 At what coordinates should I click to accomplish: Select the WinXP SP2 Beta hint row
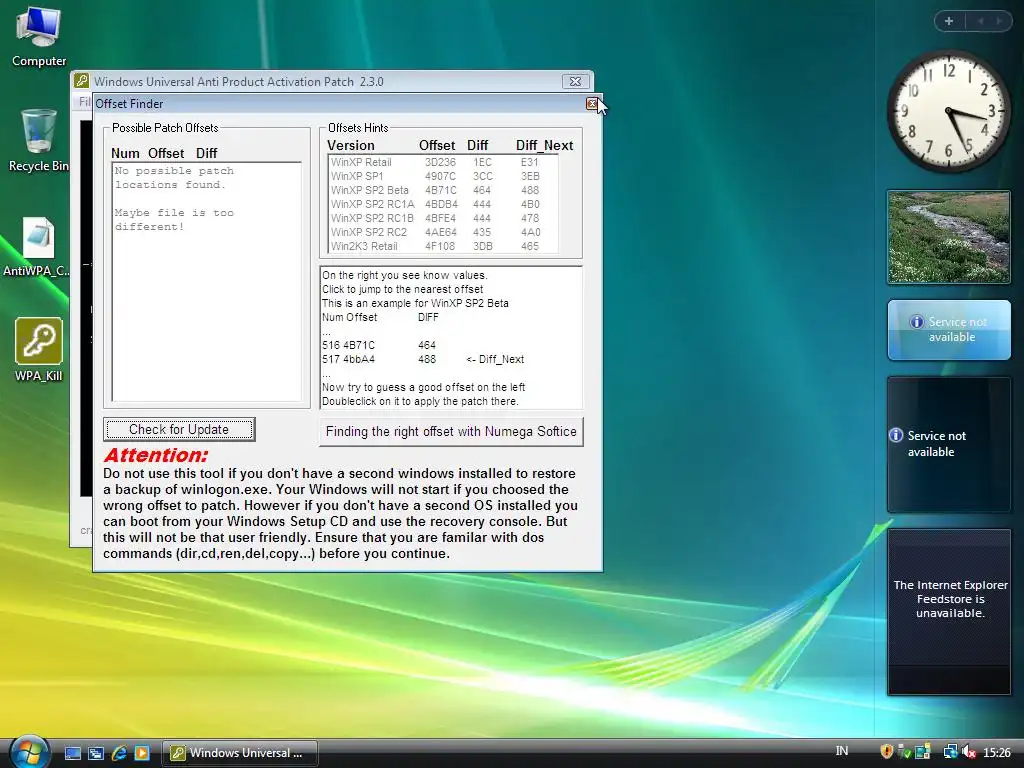coord(443,190)
